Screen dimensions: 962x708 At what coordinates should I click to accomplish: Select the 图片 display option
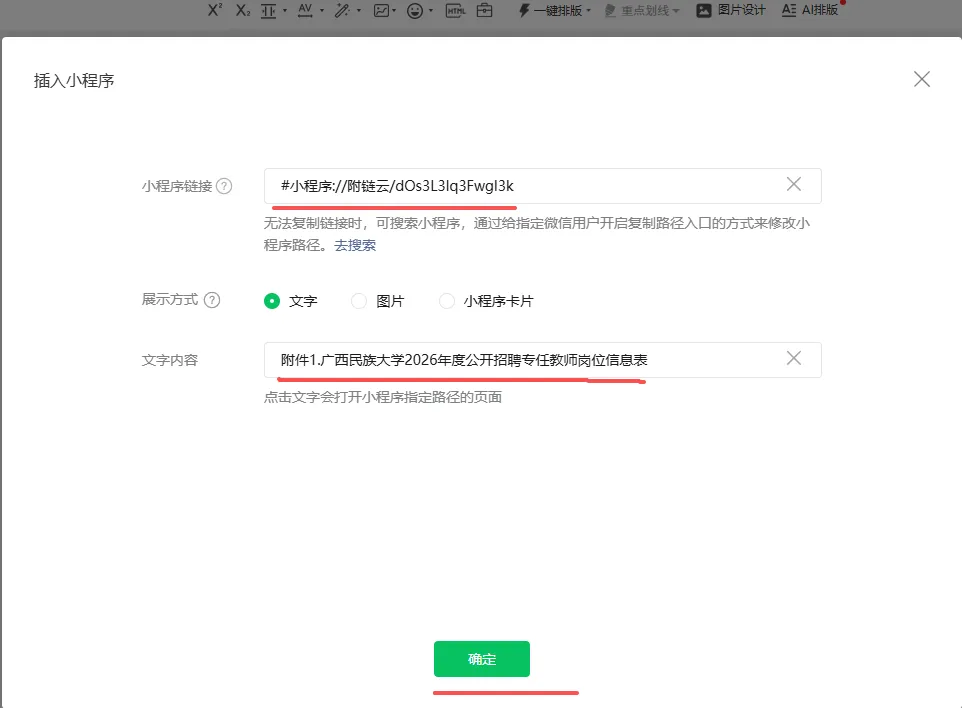click(359, 301)
